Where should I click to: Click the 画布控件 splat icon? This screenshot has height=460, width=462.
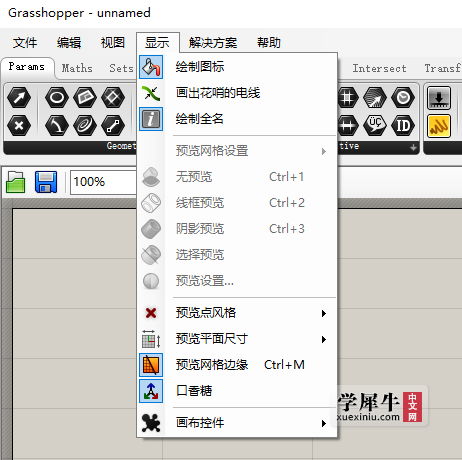point(151,423)
